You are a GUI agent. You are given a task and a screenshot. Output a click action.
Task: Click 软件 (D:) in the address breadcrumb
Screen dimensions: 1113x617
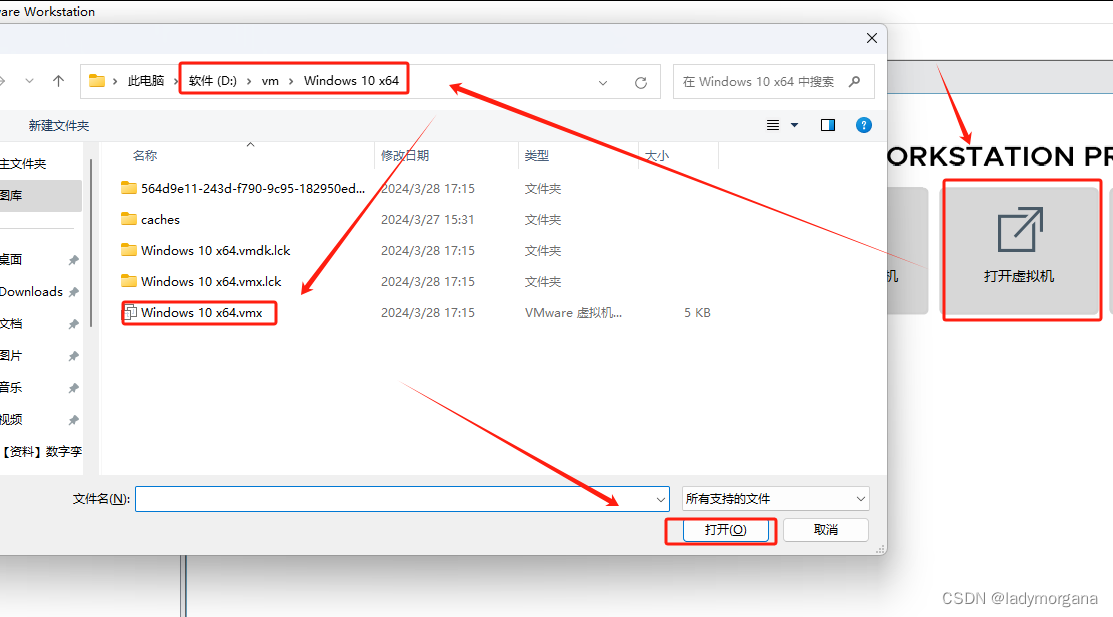[213, 81]
